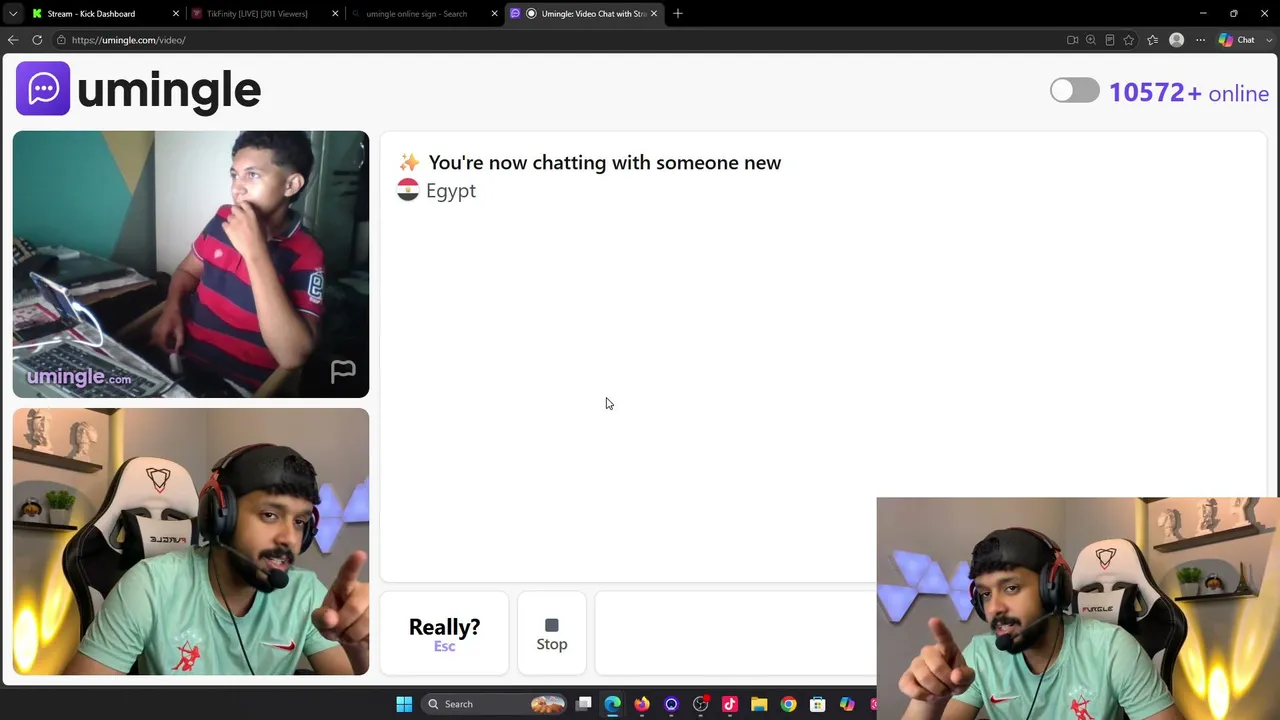Minimize the browser window
1280x720 pixels.
click(x=1203, y=14)
